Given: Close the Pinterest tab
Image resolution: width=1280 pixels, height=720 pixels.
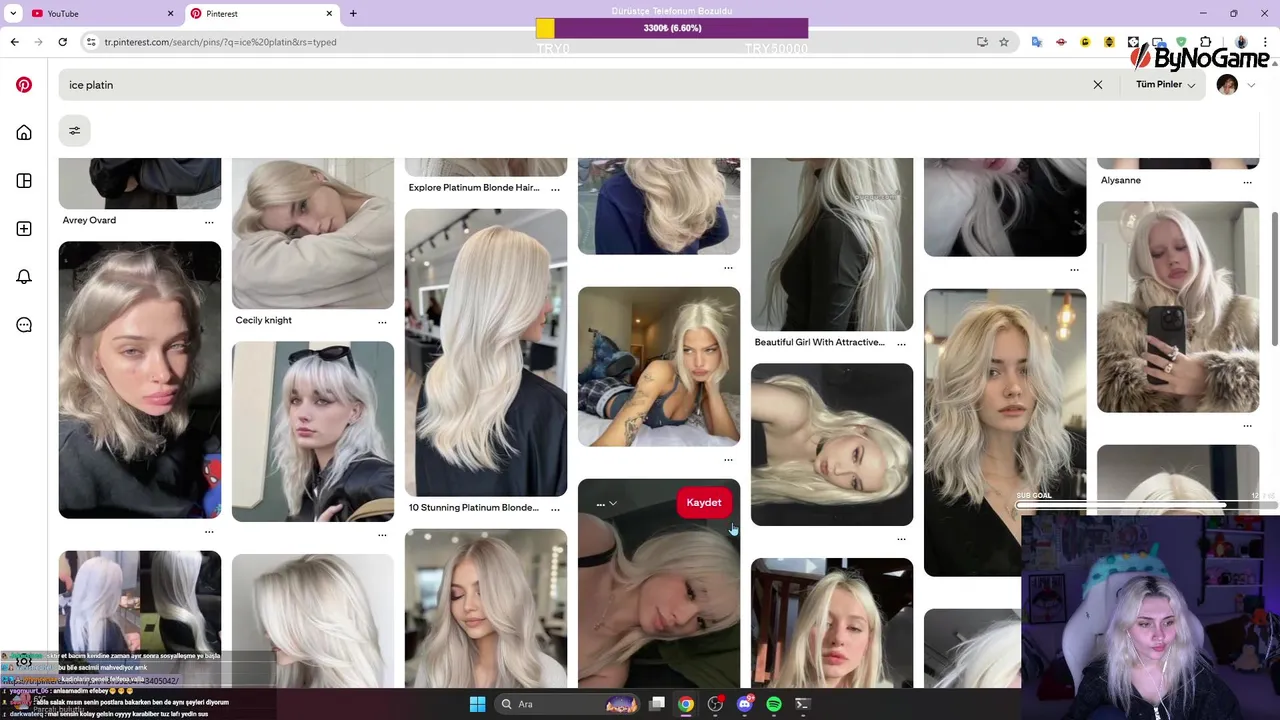Looking at the screenshot, I should coord(329,13).
